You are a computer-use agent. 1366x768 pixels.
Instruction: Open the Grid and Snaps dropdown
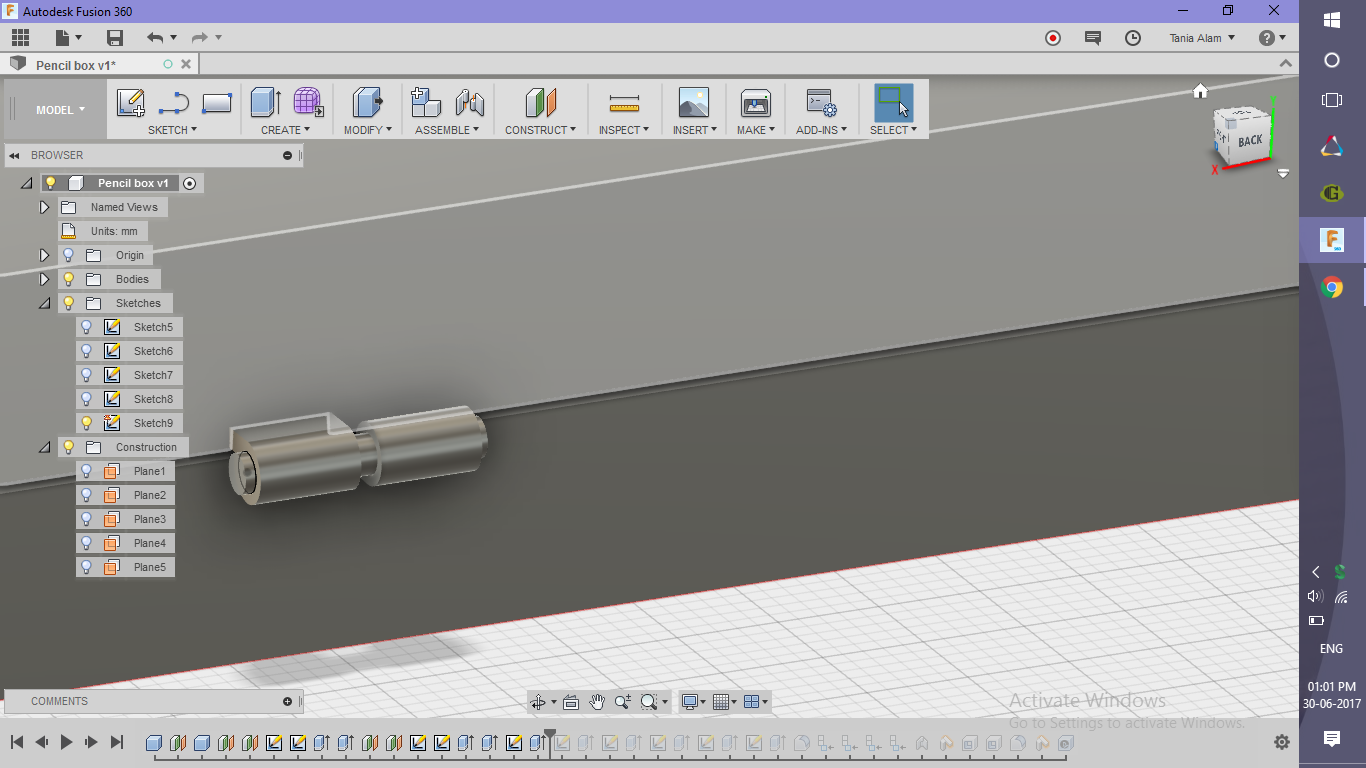(x=724, y=702)
